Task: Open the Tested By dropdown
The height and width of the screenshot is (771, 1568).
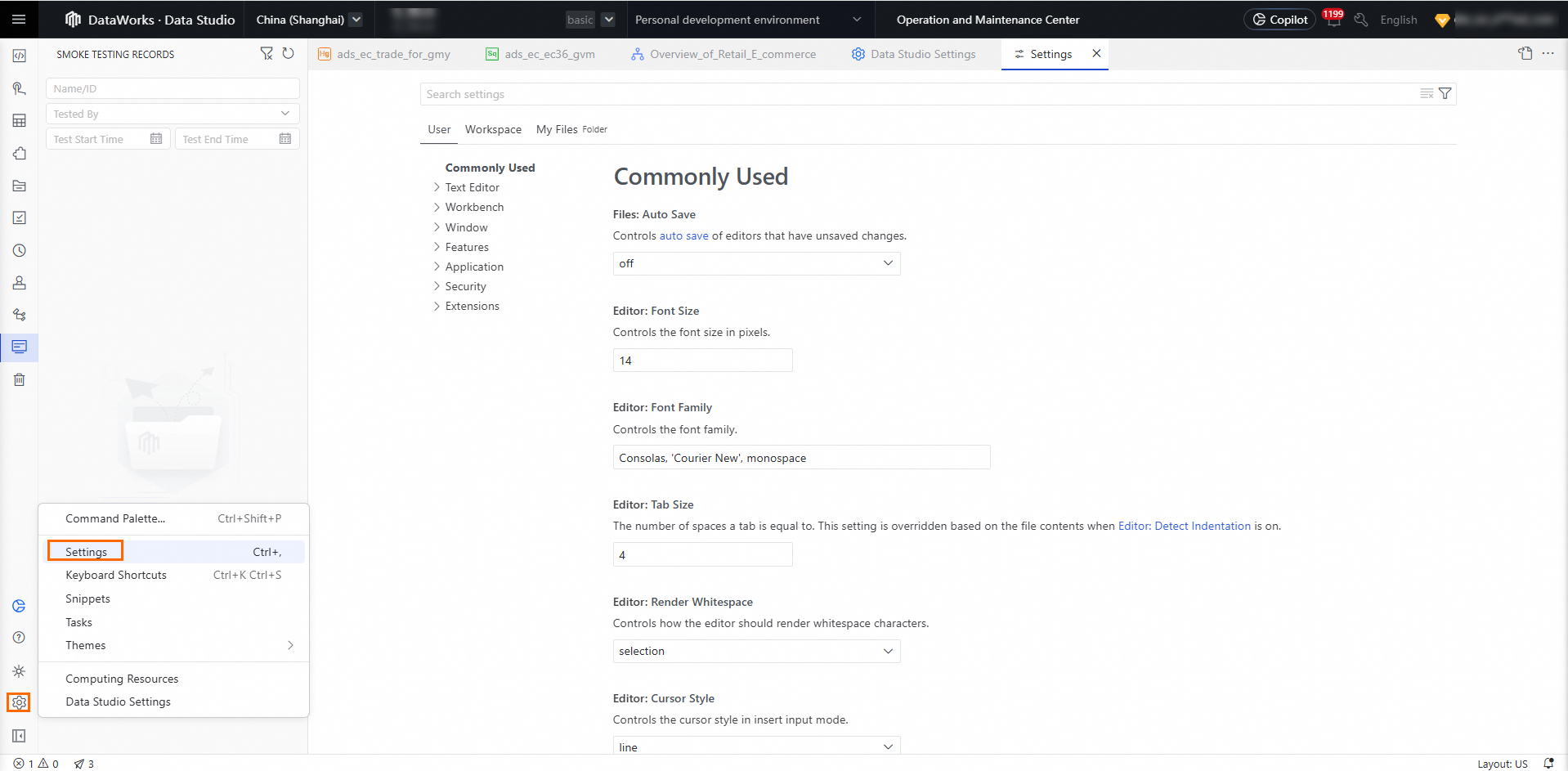Action: point(172,114)
